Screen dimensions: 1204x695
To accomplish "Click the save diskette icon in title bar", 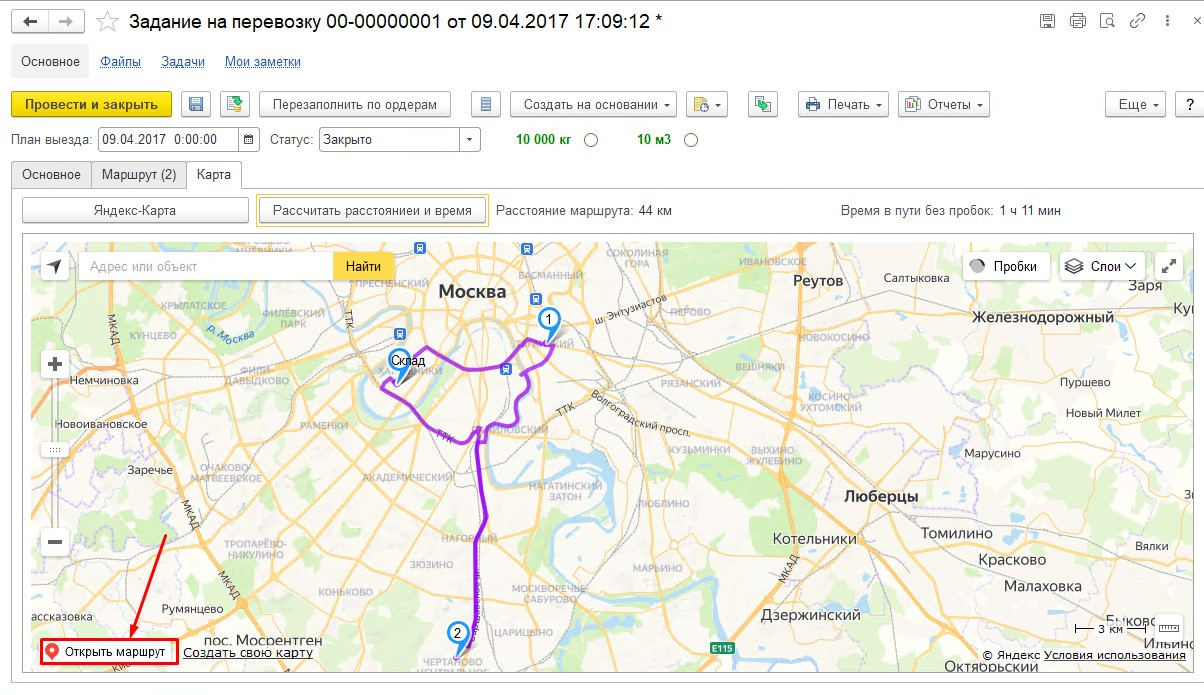I will pyautogui.click(x=1047, y=21).
